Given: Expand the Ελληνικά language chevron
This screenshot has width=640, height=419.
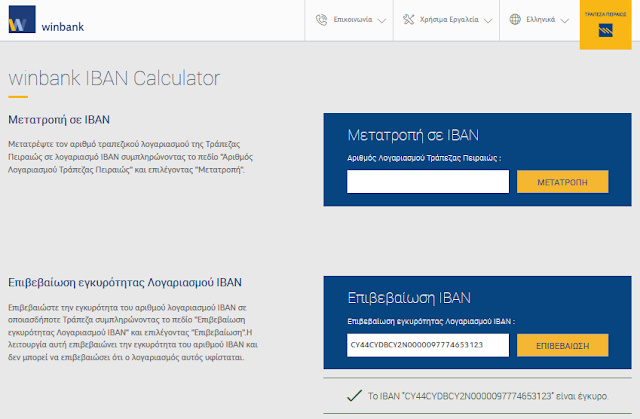Looking at the screenshot, I should tap(564, 21).
